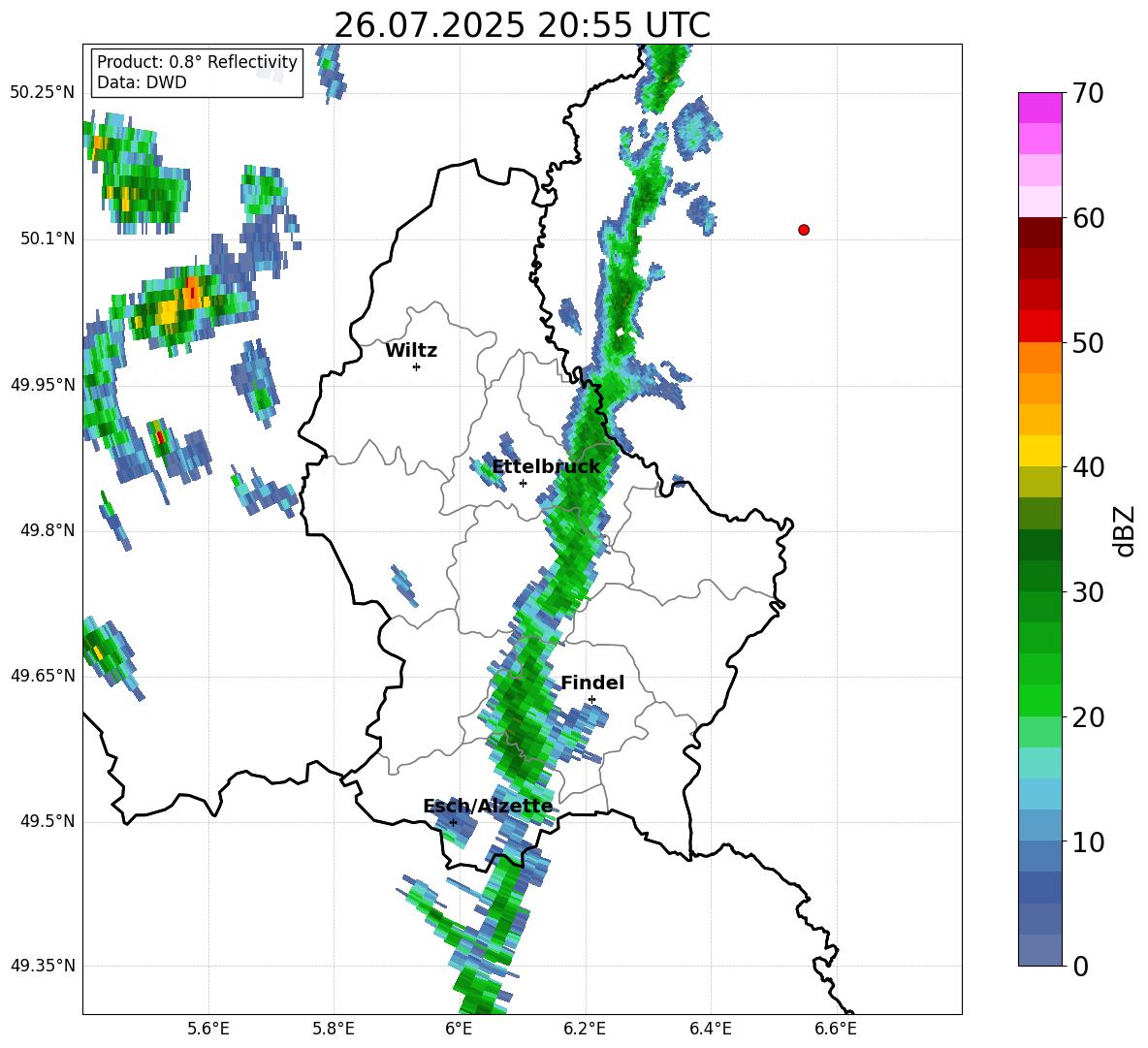Image resolution: width=1148 pixels, height=1048 pixels.
Task: Click the red station marker dot
Action: [803, 230]
